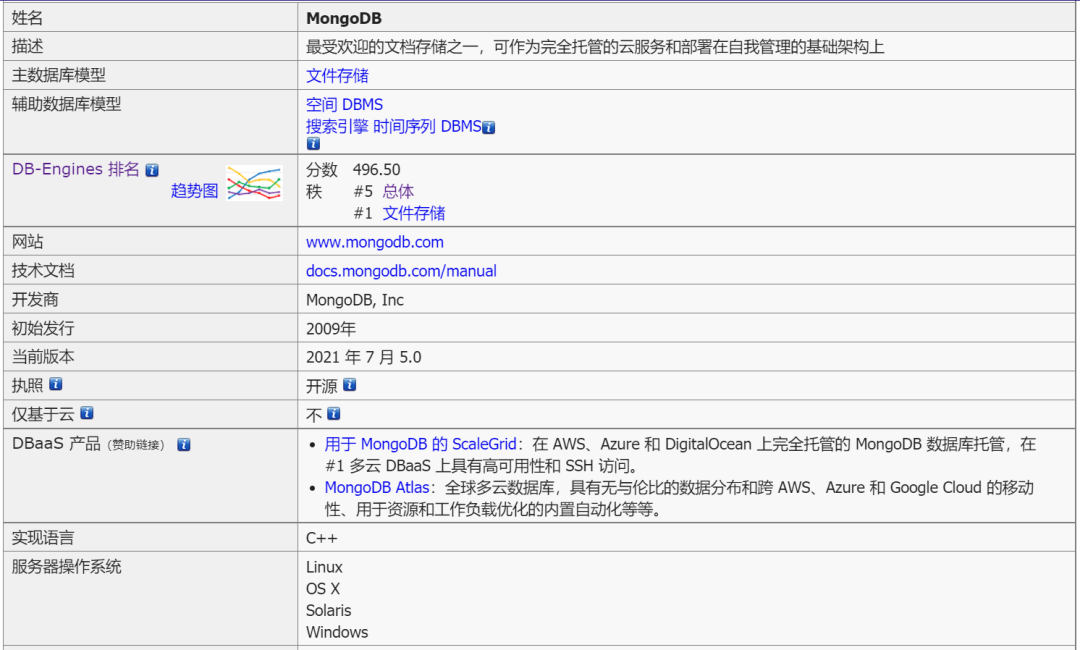
Task: Click 初始发行 row label
Action: coord(43,329)
